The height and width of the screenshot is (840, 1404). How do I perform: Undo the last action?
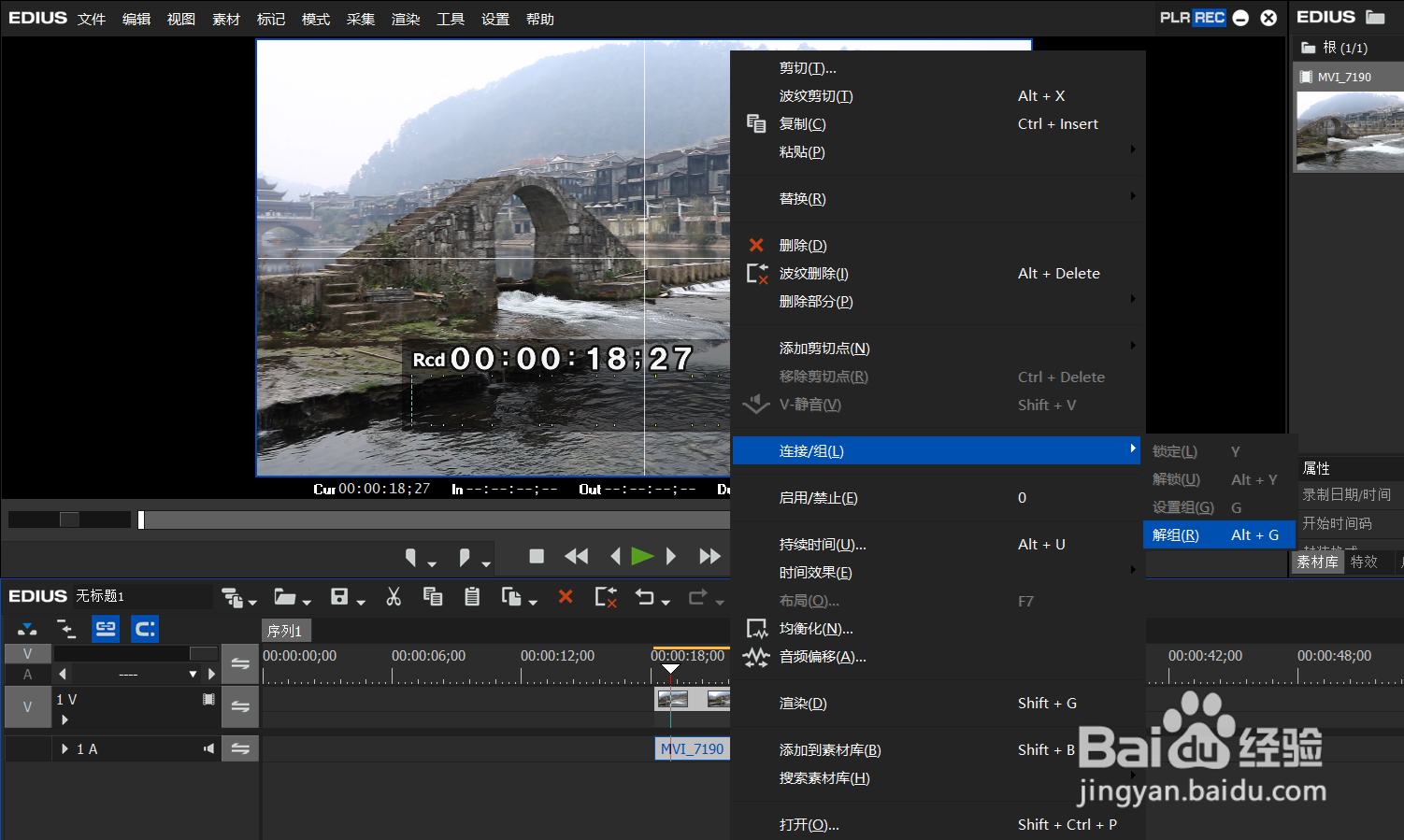pyautogui.click(x=645, y=596)
